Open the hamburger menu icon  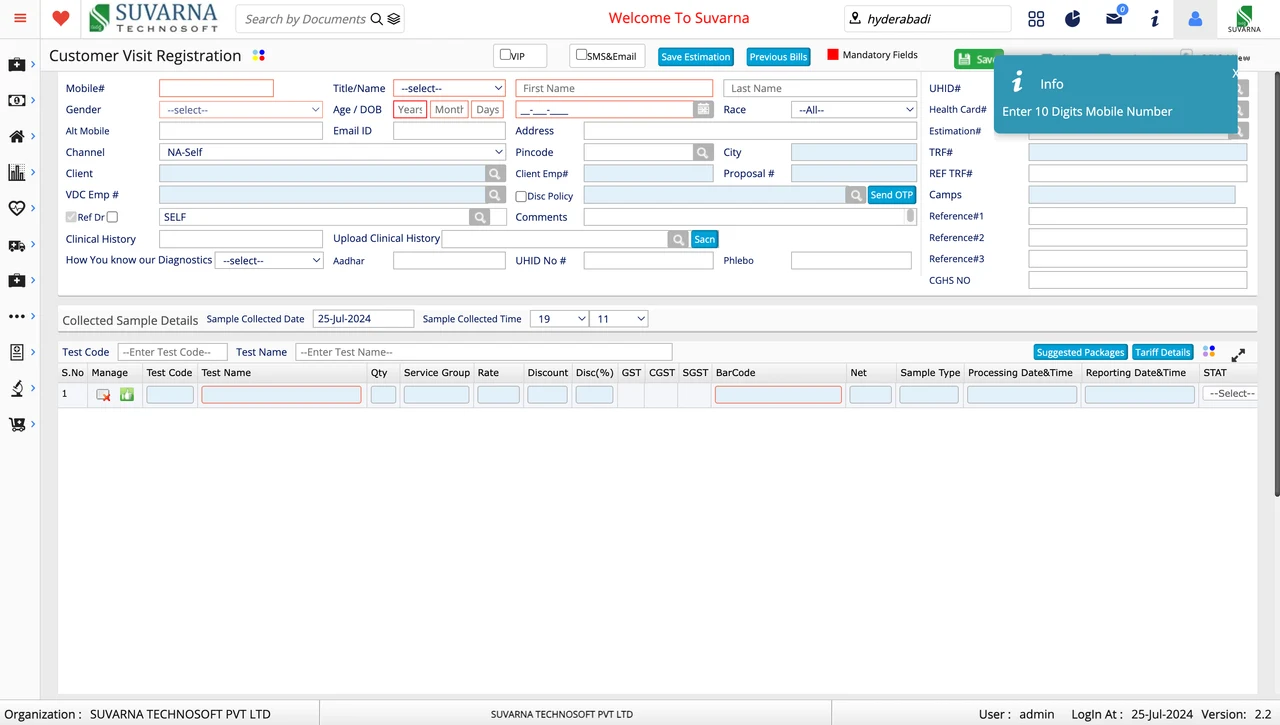pos(20,18)
